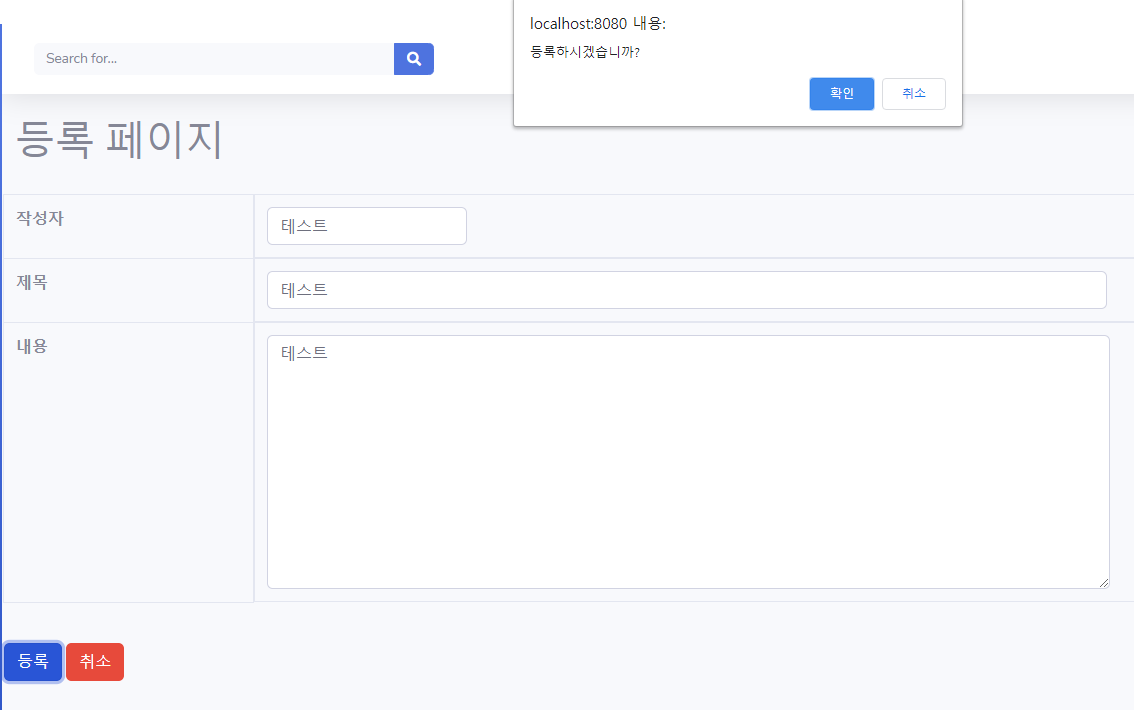Image resolution: width=1134 pixels, height=710 pixels.
Task: Click the 제목 label text
Action: pyautogui.click(x=32, y=282)
